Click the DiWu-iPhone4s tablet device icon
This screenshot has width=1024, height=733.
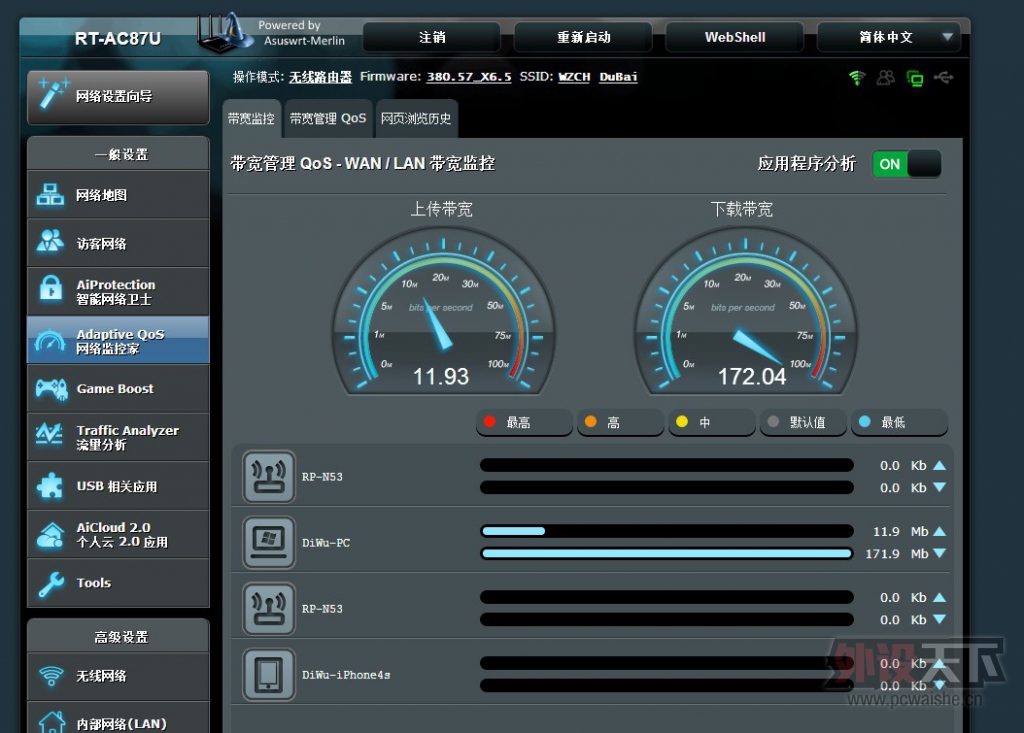point(268,674)
